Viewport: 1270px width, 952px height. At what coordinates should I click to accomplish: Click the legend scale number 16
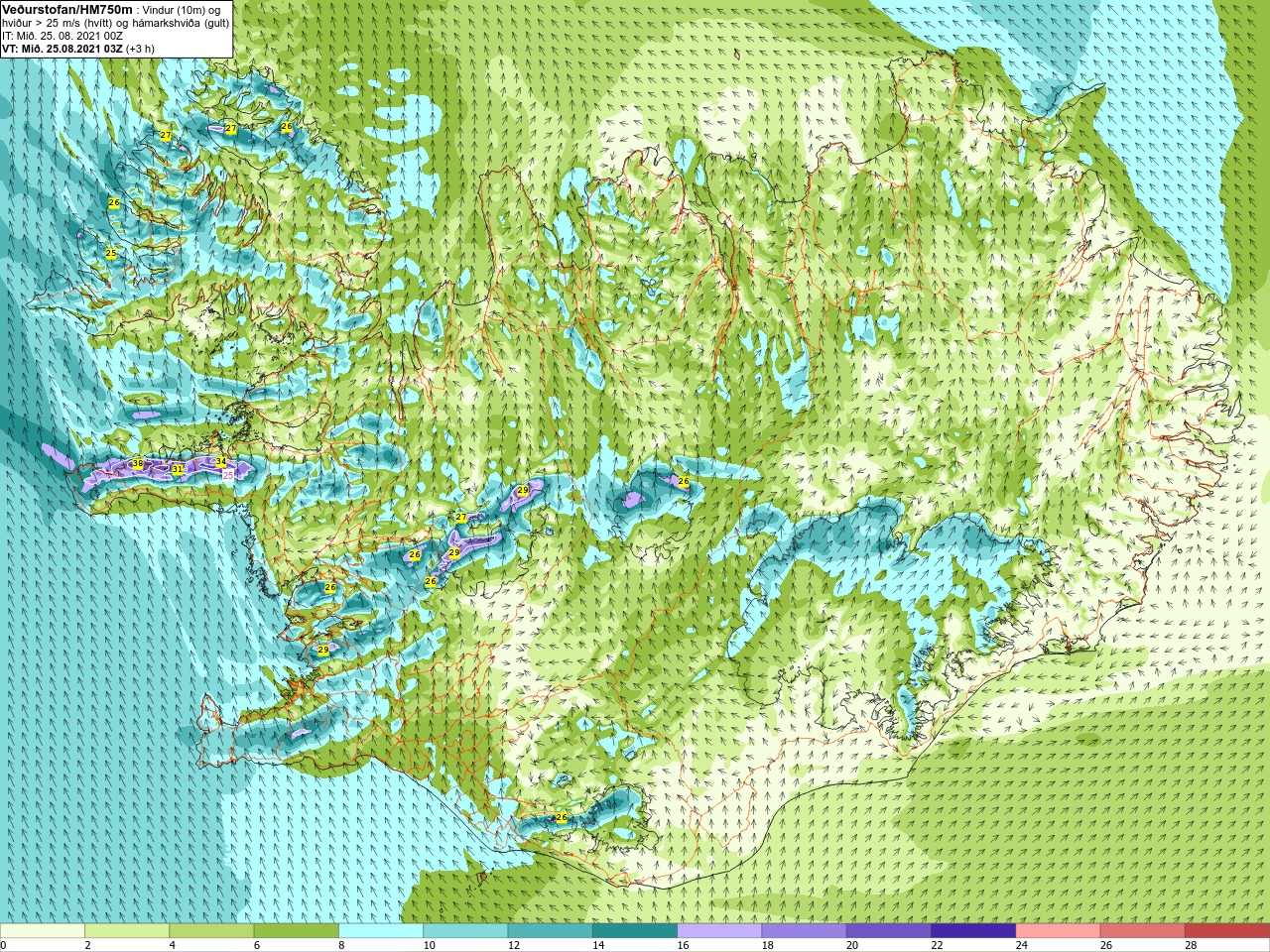[684, 945]
